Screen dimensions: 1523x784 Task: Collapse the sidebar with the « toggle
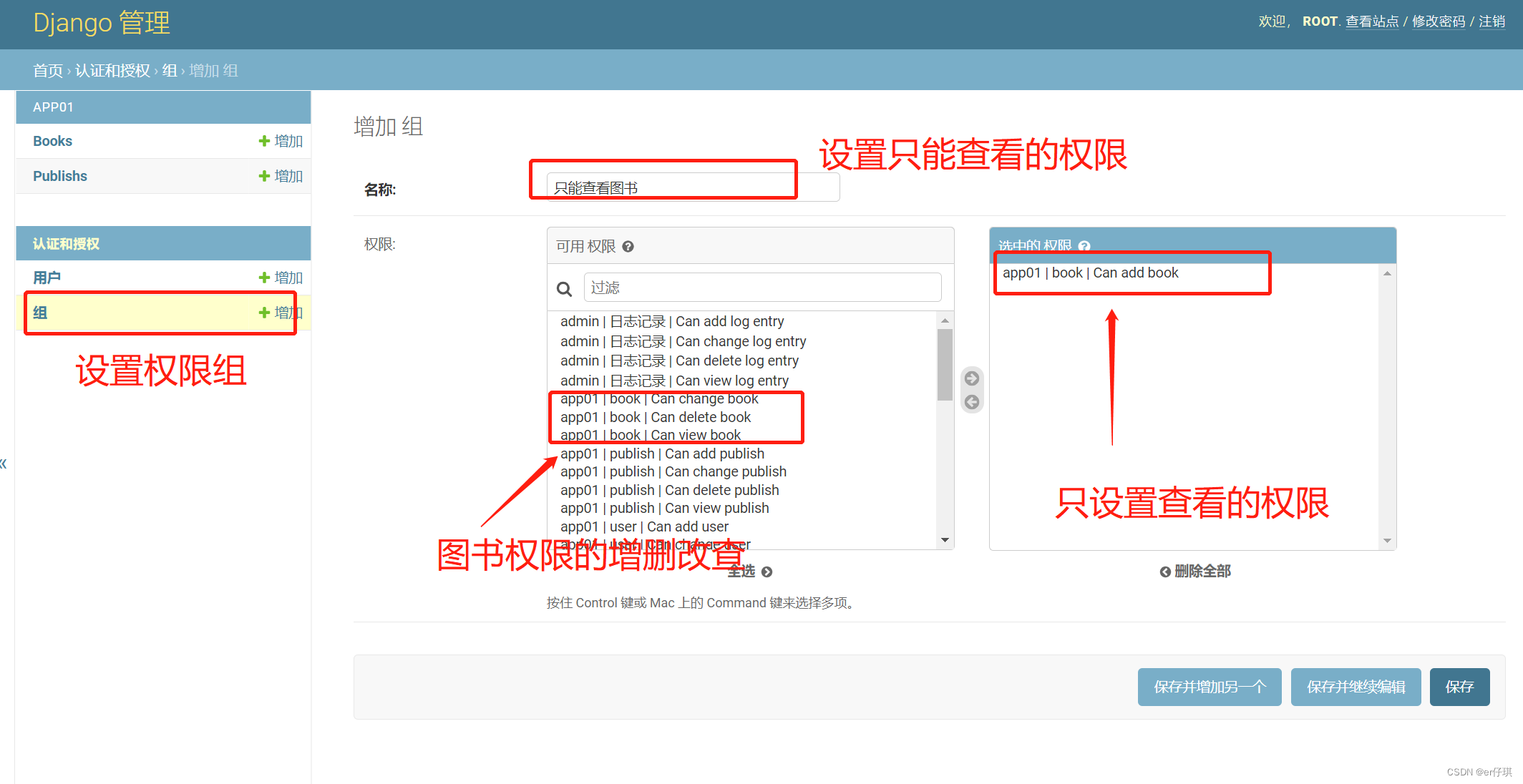click(4, 464)
